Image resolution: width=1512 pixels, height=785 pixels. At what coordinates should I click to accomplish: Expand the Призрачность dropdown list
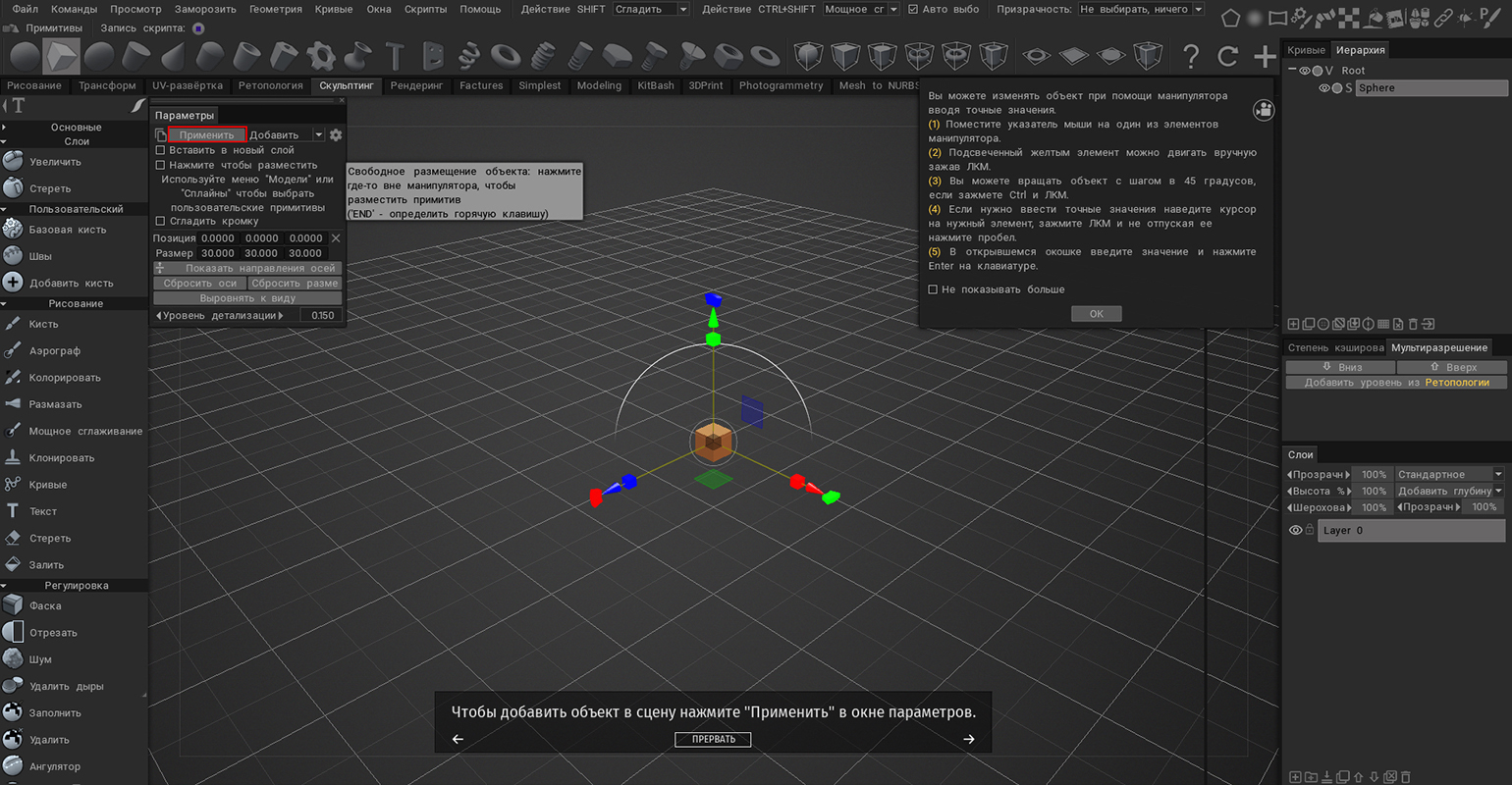(x=1141, y=9)
